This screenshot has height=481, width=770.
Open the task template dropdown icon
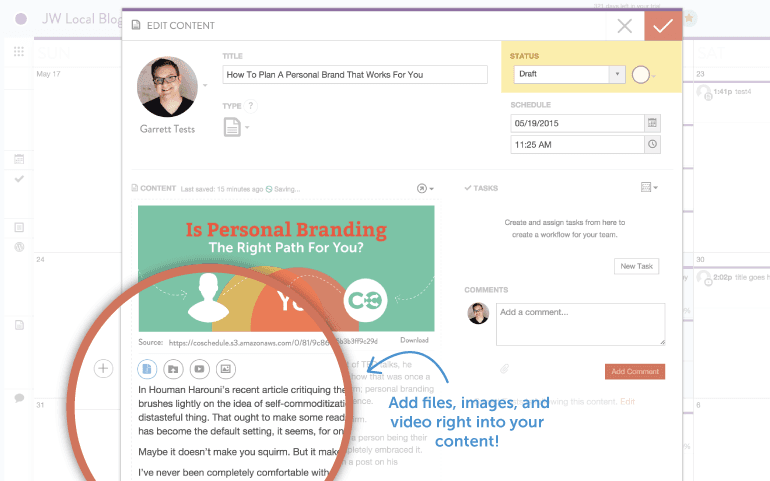point(649,187)
